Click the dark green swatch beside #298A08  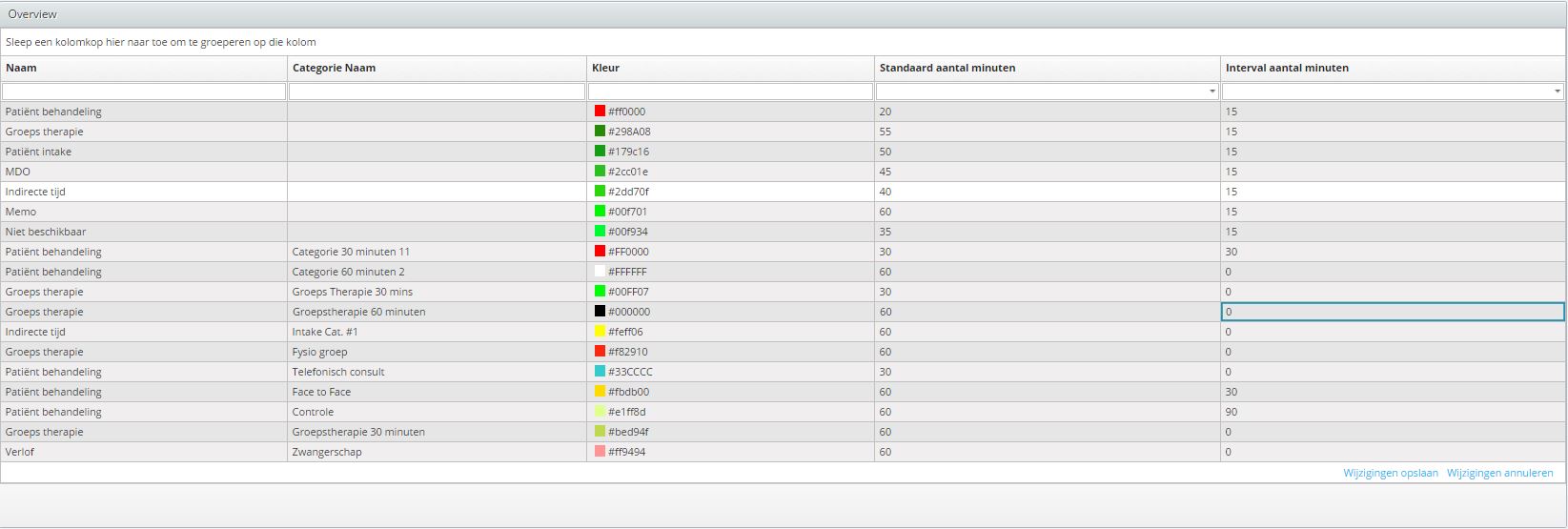click(x=600, y=132)
